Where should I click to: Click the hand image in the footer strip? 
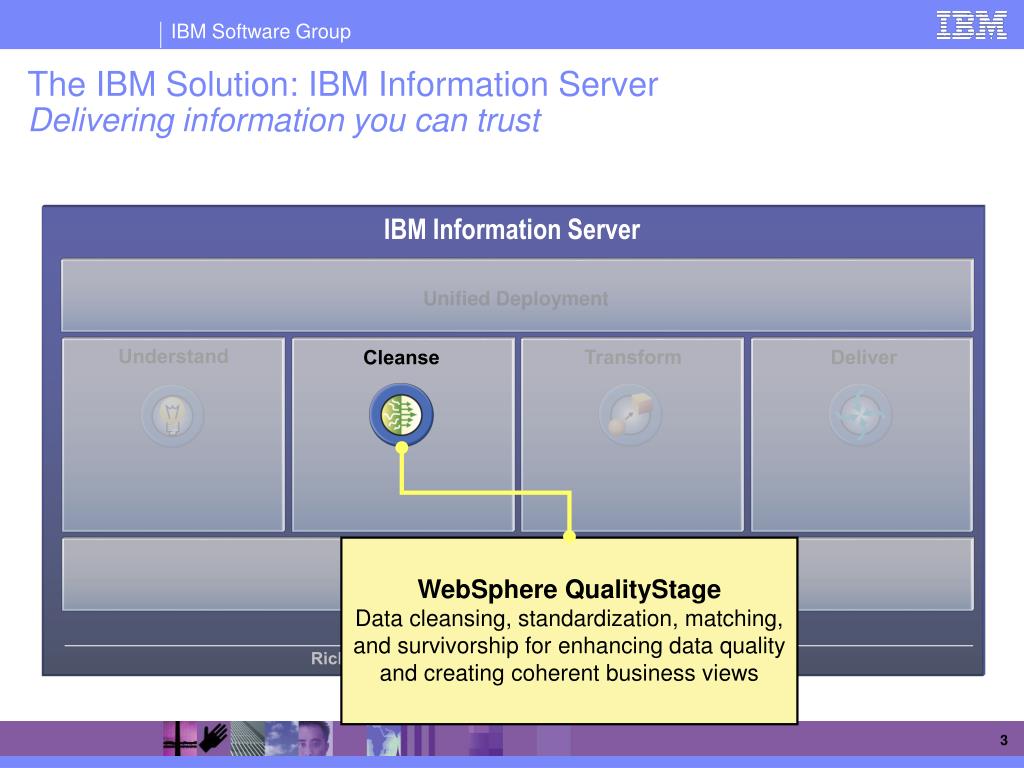coord(213,739)
